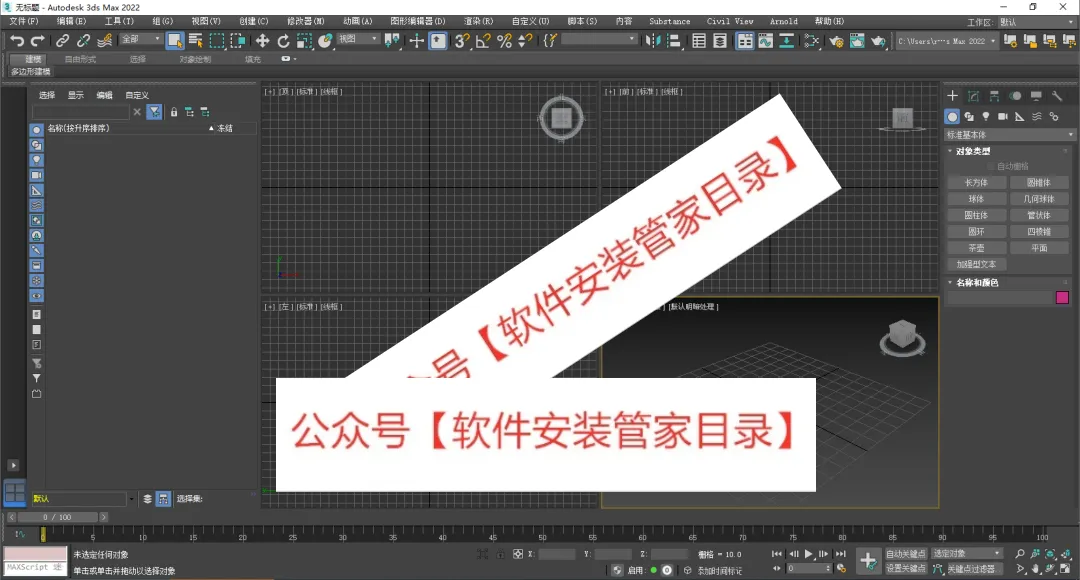Click frame 50 on the timeline ruler
Image resolution: width=1080 pixels, height=580 pixels.
(543, 536)
